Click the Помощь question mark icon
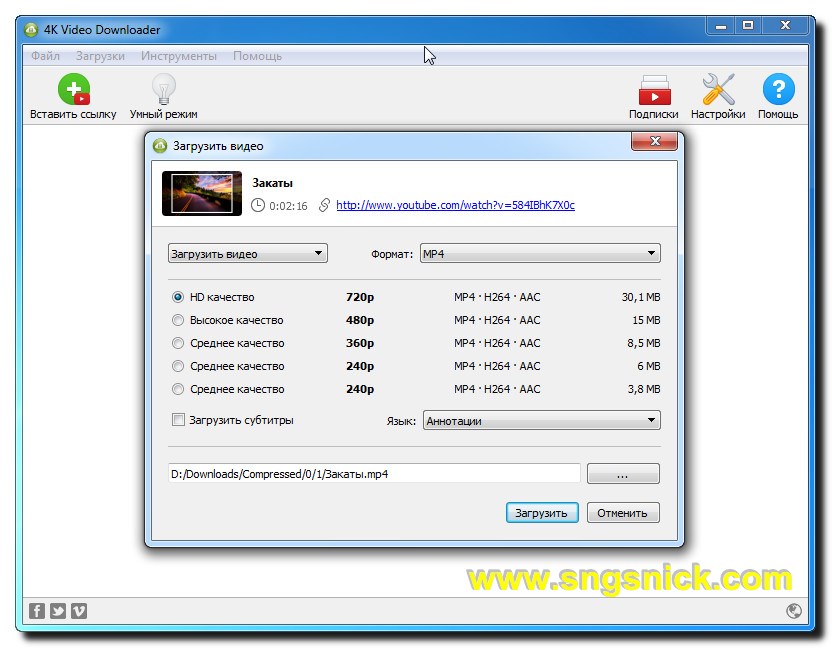Screen dimensions: 832x648 pyautogui.click(x=778, y=89)
